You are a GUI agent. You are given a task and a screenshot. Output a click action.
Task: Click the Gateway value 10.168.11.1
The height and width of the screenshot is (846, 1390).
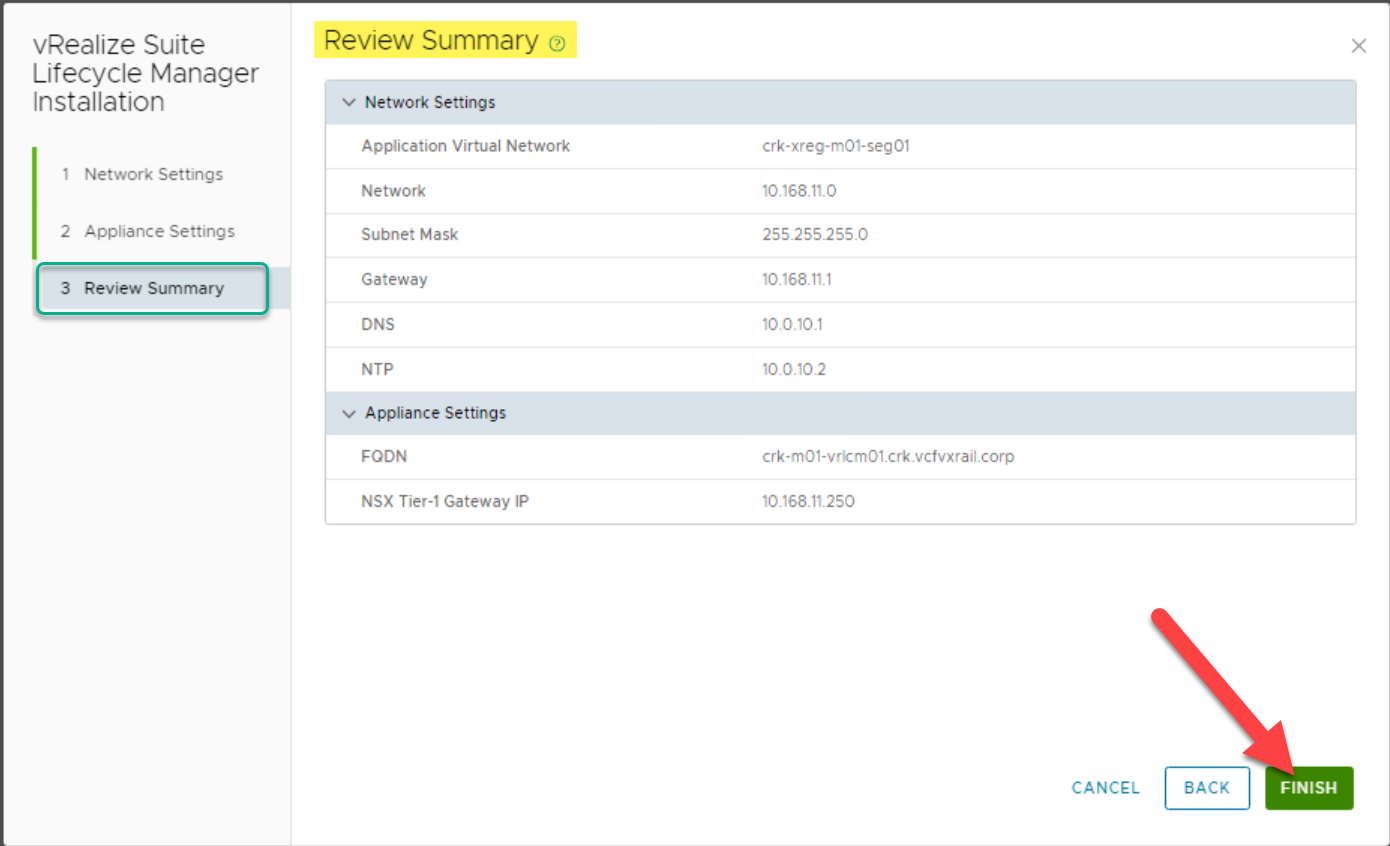(796, 280)
